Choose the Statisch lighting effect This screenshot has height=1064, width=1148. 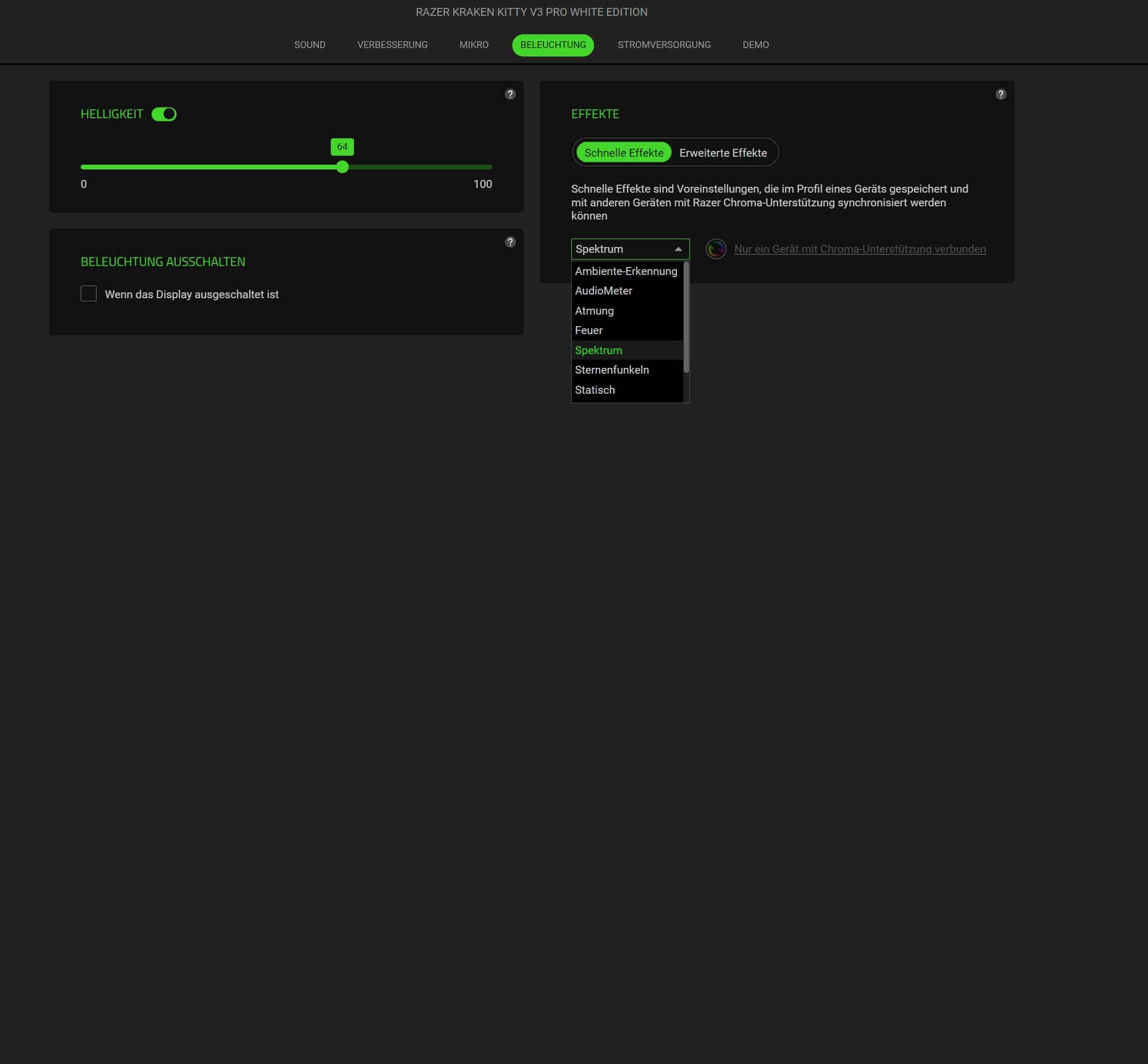(595, 390)
